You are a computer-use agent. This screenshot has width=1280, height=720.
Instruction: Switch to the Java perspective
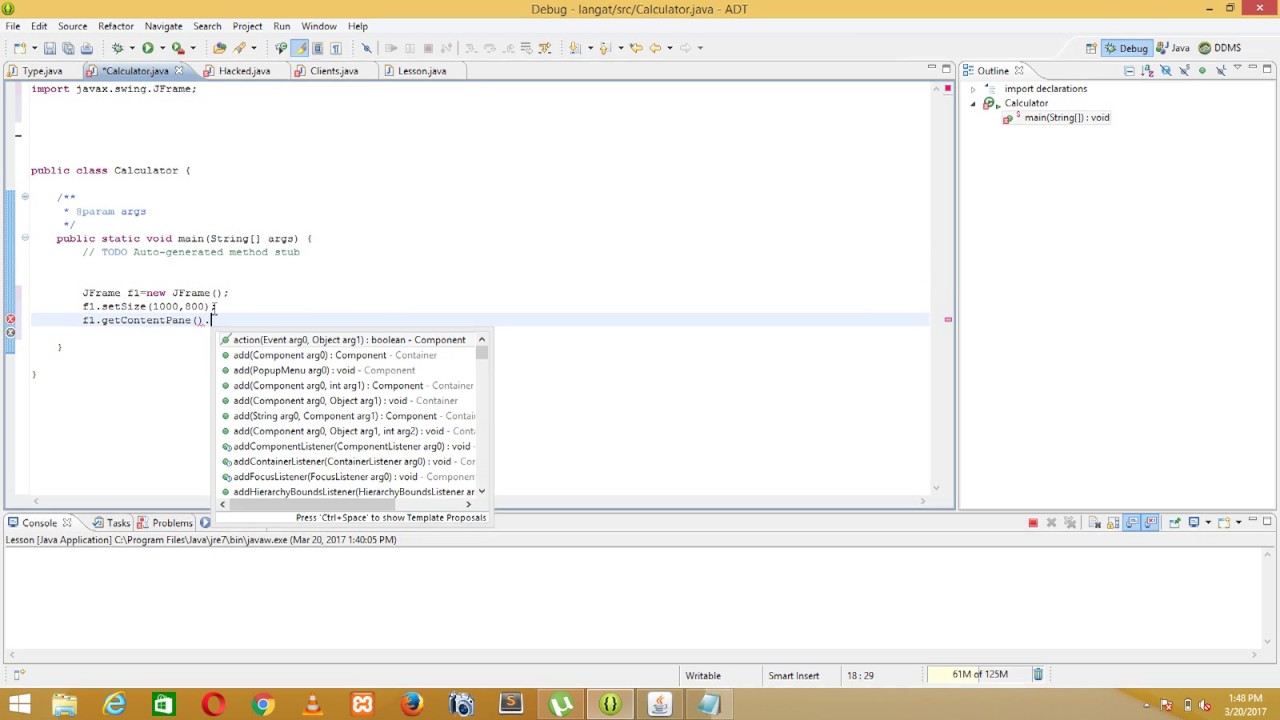[1173, 48]
